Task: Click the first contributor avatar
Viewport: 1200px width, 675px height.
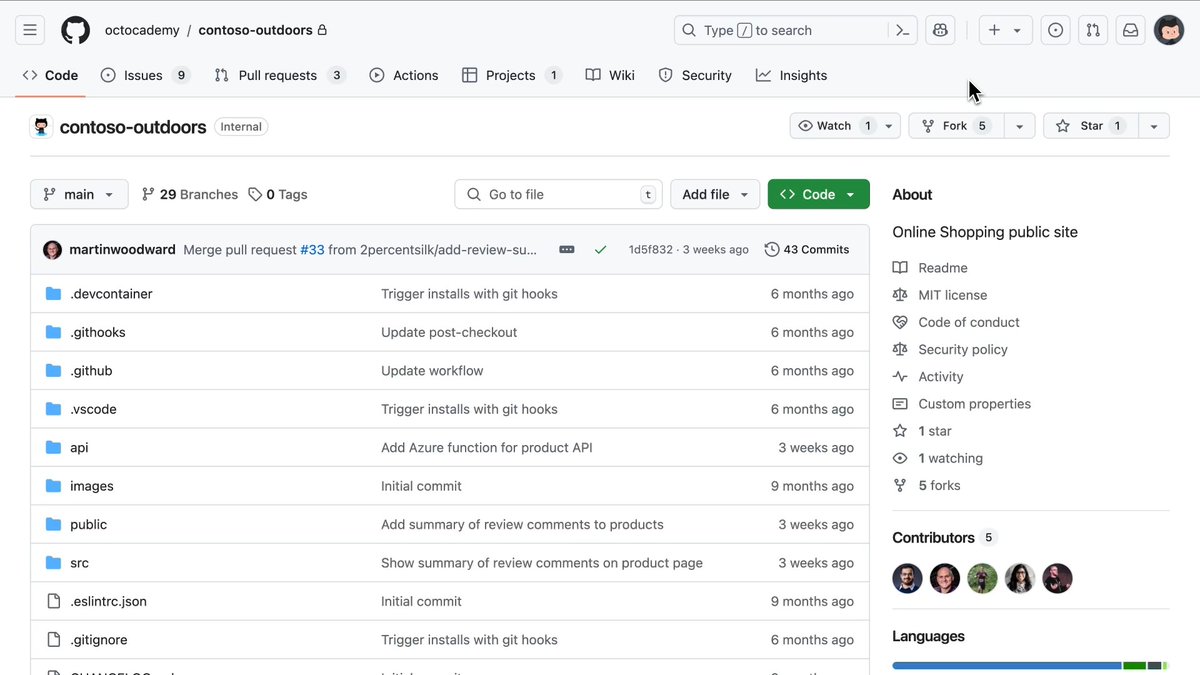Action: [908, 578]
